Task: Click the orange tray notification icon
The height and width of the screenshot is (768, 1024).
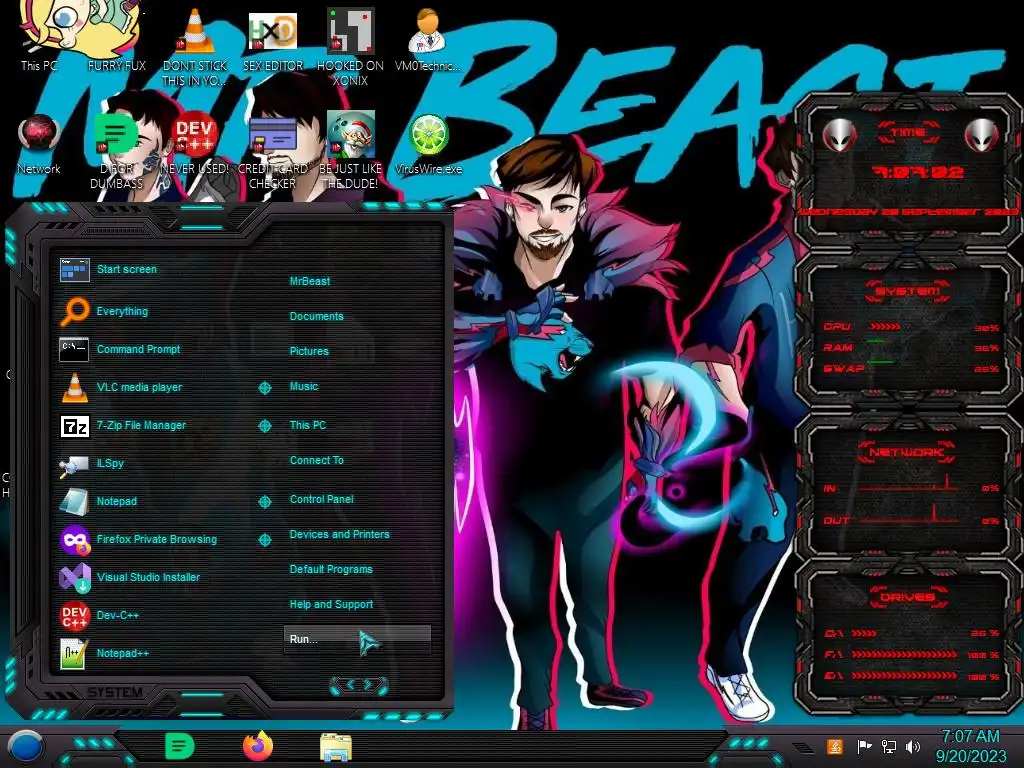Action: (x=834, y=746)
